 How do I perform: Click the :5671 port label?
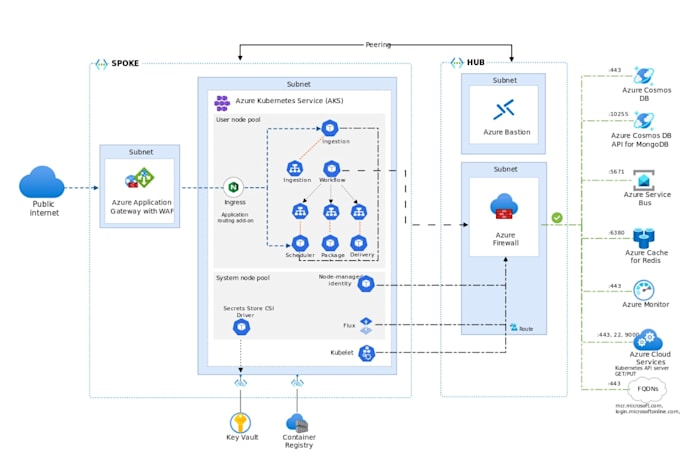[x=616, y=172]
